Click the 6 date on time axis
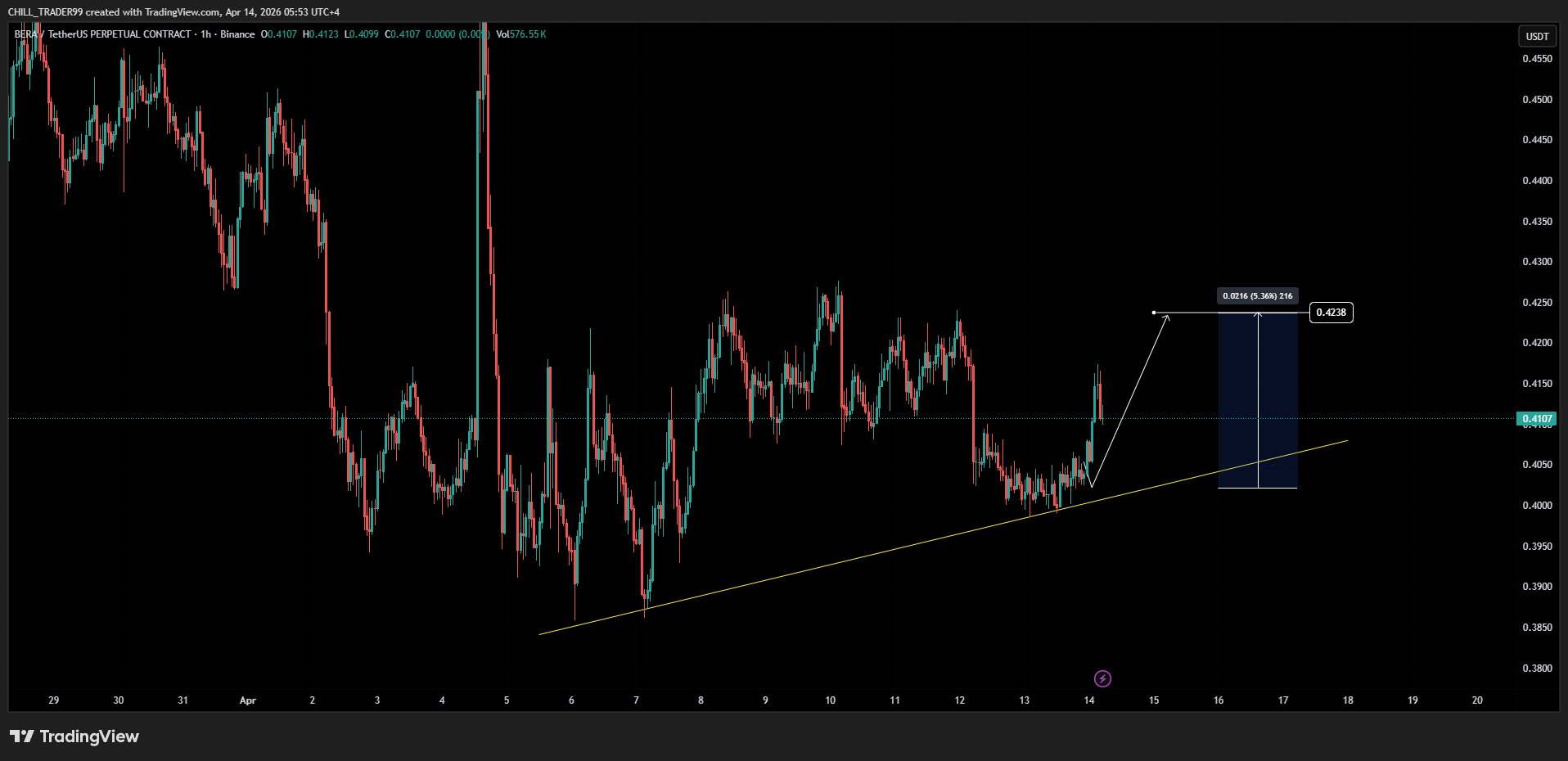Screen dimensions: 1568x761 [571, 700]
